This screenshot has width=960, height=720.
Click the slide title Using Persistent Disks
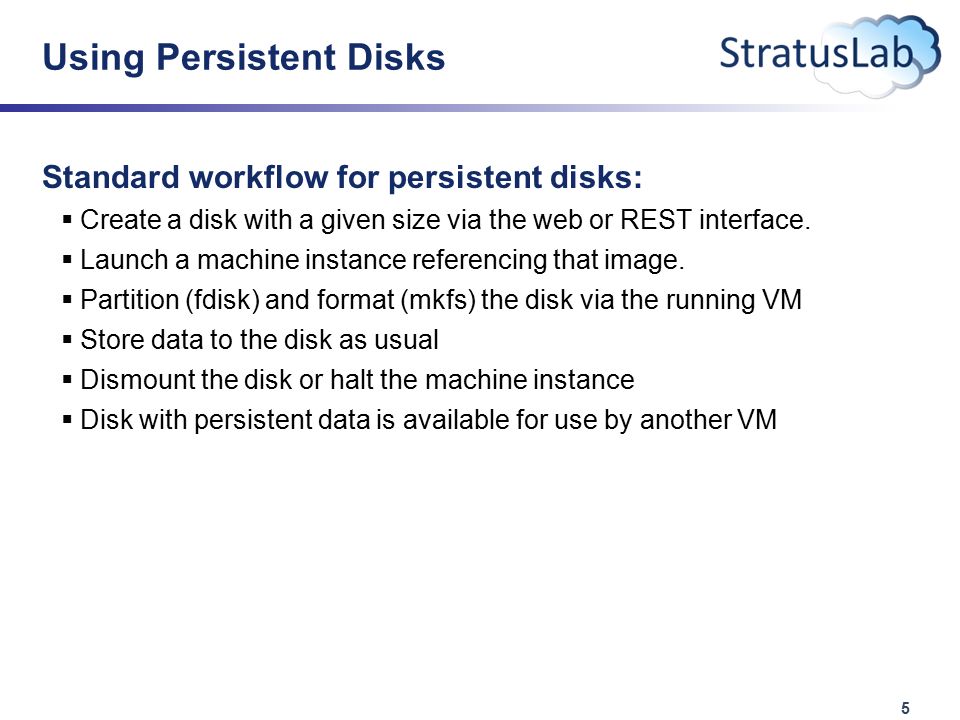pos(244,58)
